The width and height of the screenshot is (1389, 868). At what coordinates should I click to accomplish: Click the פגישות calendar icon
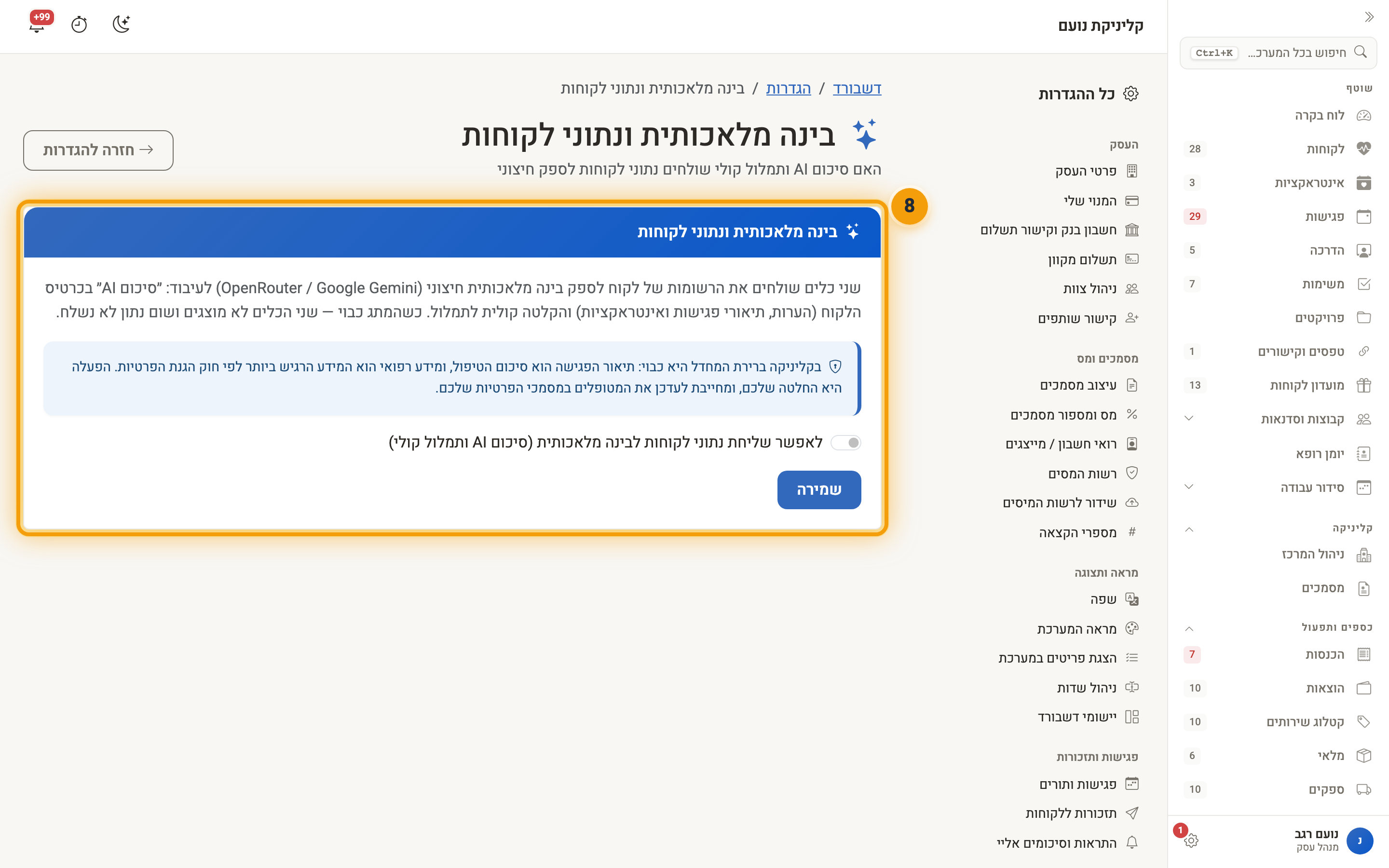tap(1364, 217)
